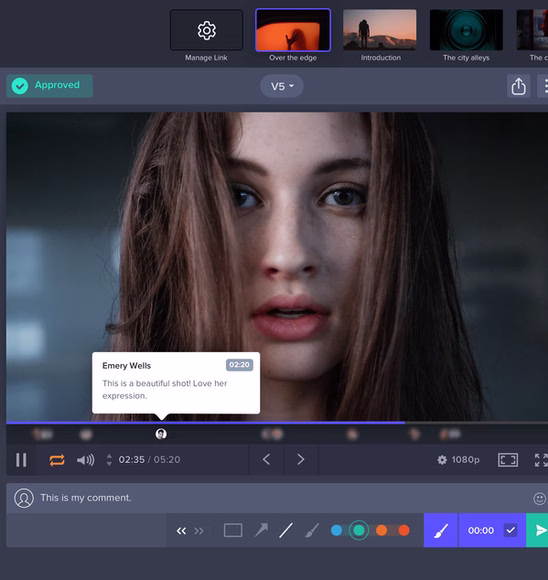Open The city alleys thumbnail
Image resolution: width=548 pixels, height=580 pixels.
[466, 30]
